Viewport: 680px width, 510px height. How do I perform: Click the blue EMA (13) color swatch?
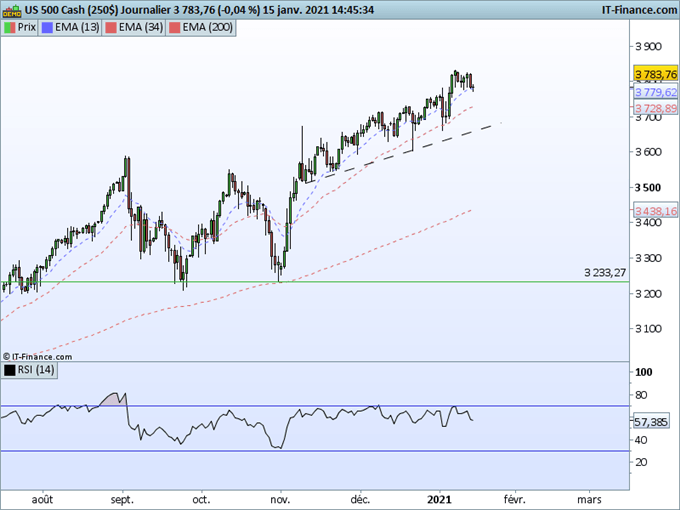47,28
